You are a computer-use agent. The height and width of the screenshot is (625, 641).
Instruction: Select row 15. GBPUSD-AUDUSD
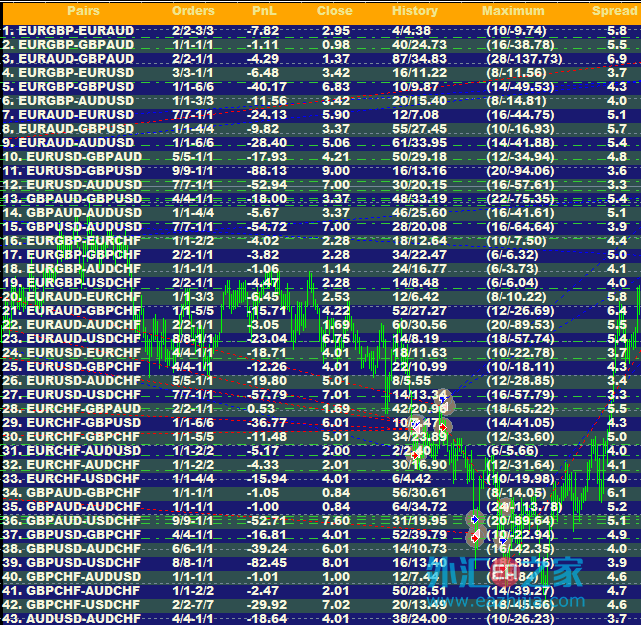pyautogui.click(x=322, y=226)
